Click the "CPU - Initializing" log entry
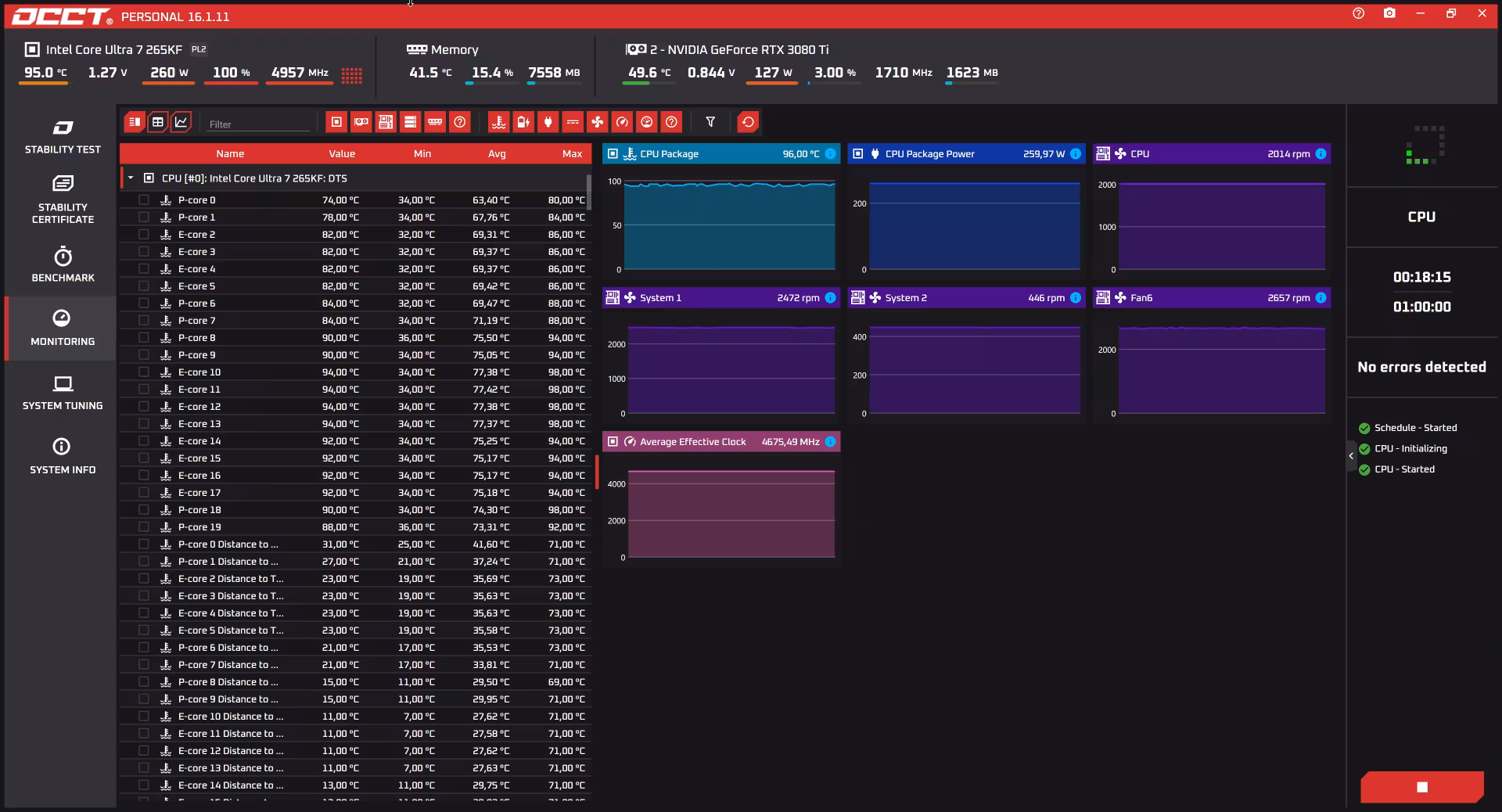 [x=1410, y=449]
